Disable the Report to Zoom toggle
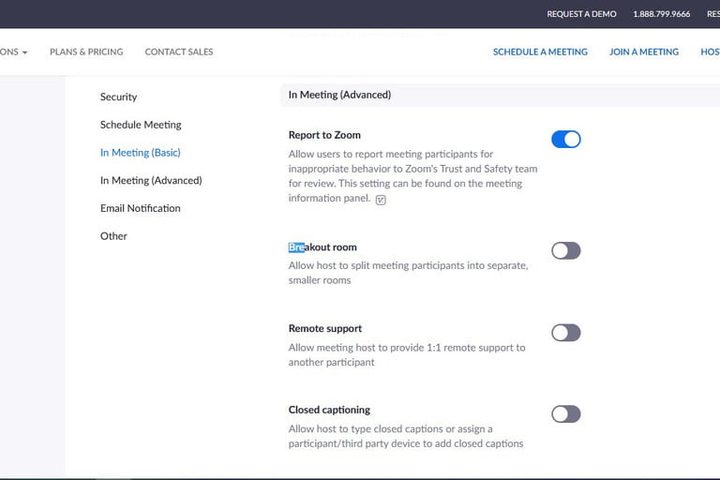 [565, 139]
